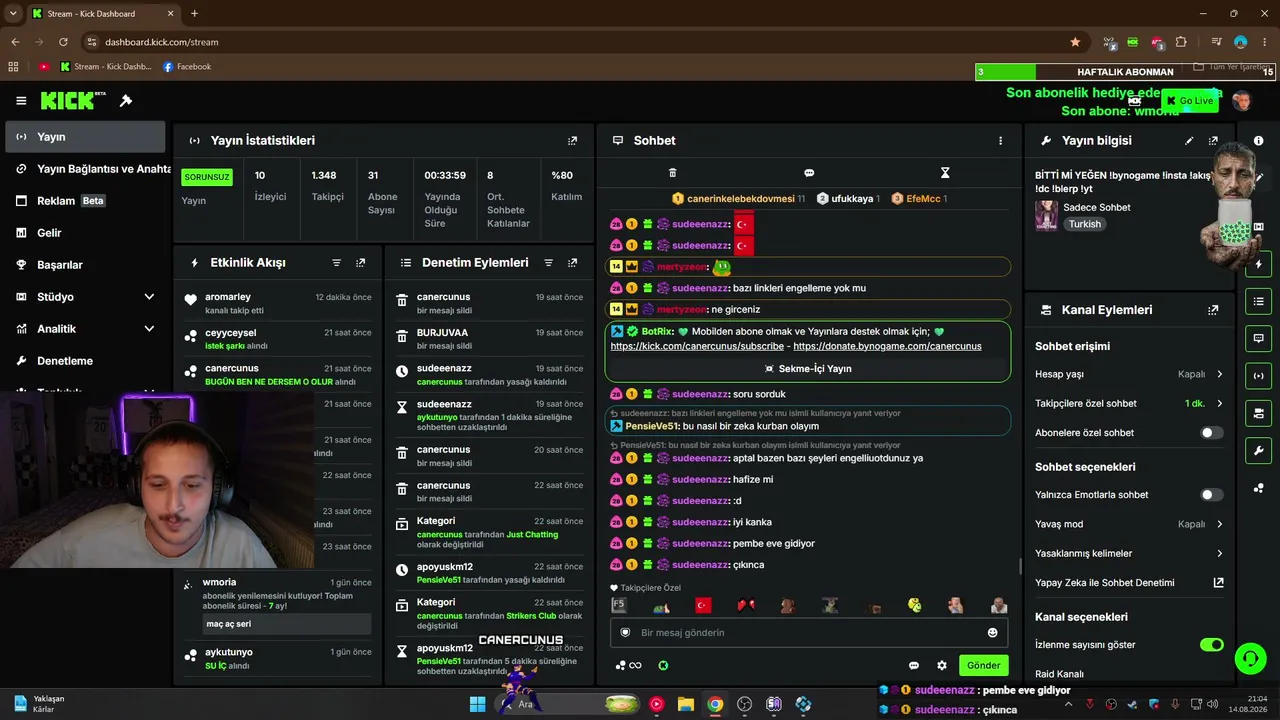Open the kick.com/canercunus/subscribe link
The width and height of the screenshot is (1280, 720).
pyautogui.click(x=697, y=346)
